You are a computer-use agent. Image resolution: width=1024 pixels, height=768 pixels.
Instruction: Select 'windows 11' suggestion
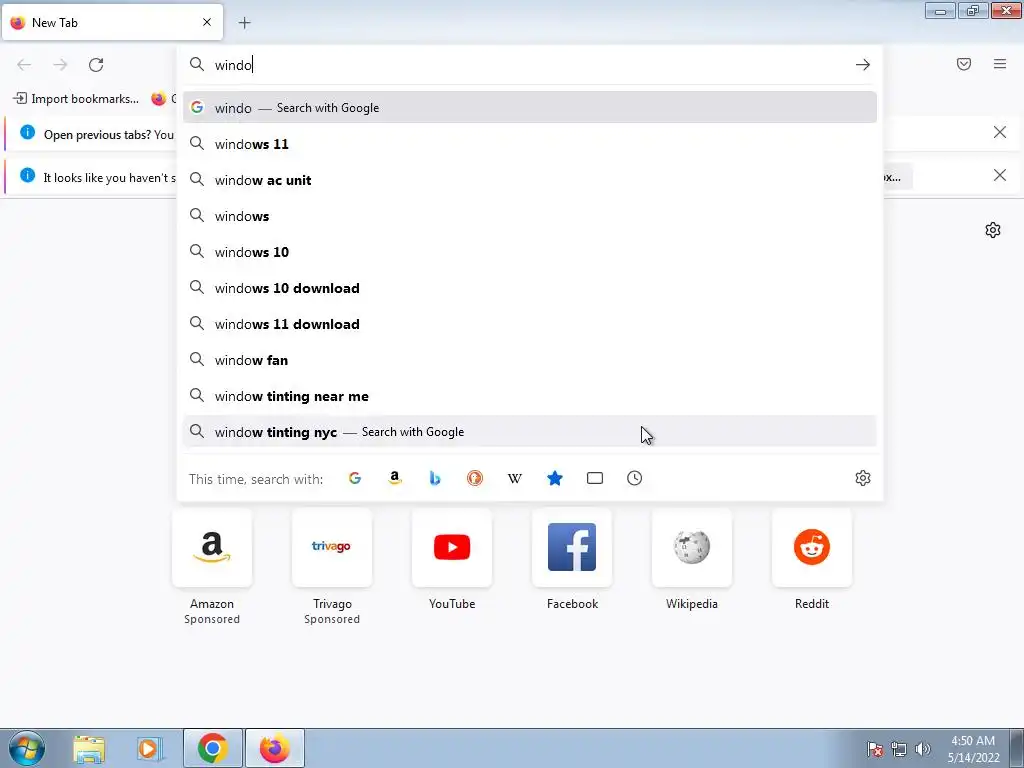530,144
